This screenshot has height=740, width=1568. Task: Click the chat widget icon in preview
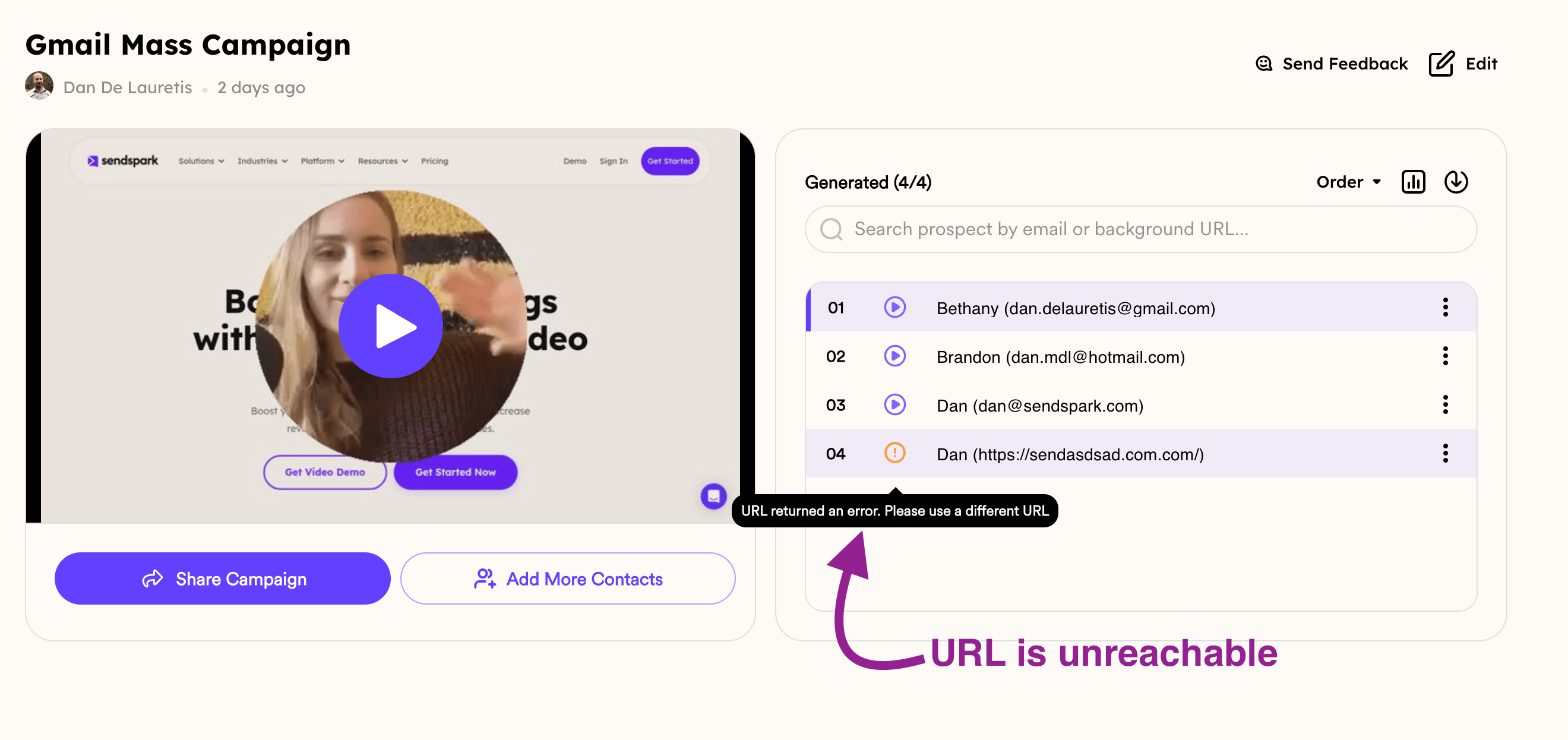coord(713,496)
